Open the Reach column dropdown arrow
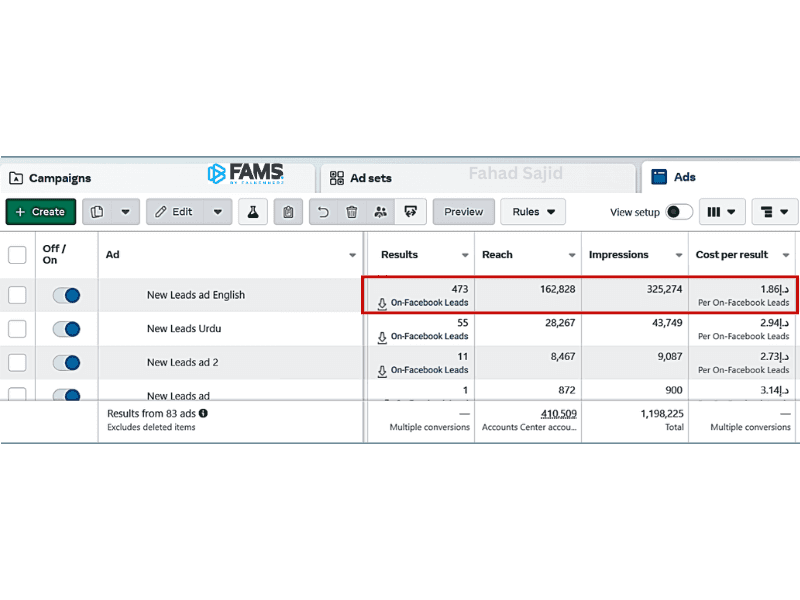The width and height of the screenshot is (800, 600). coord(572,255)
